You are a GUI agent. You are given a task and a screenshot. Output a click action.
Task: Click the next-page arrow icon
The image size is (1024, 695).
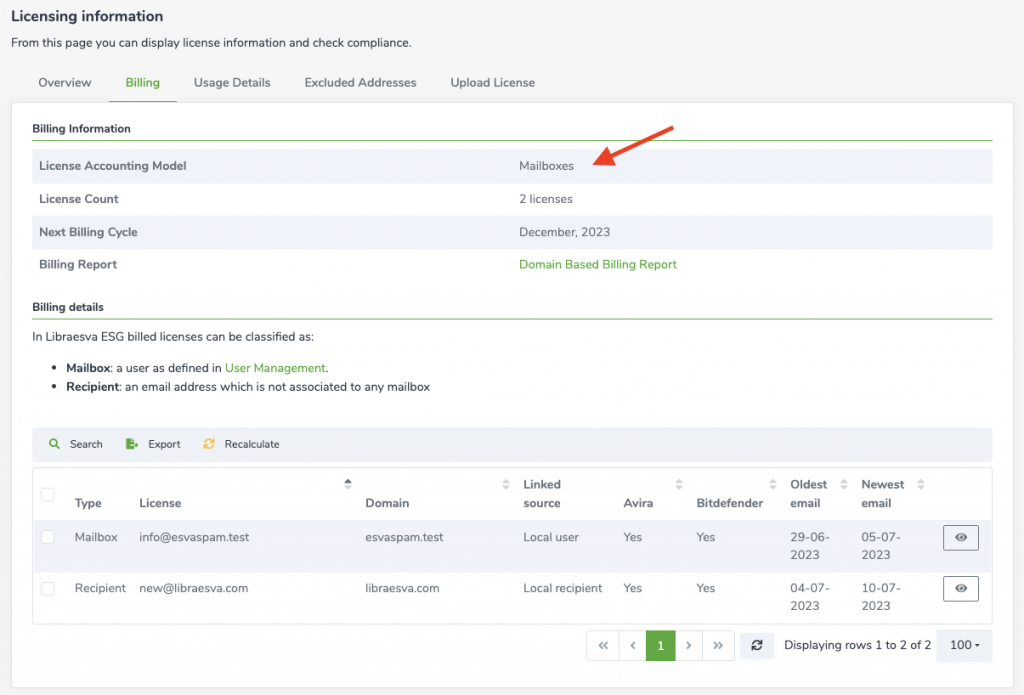pos(689,645)
